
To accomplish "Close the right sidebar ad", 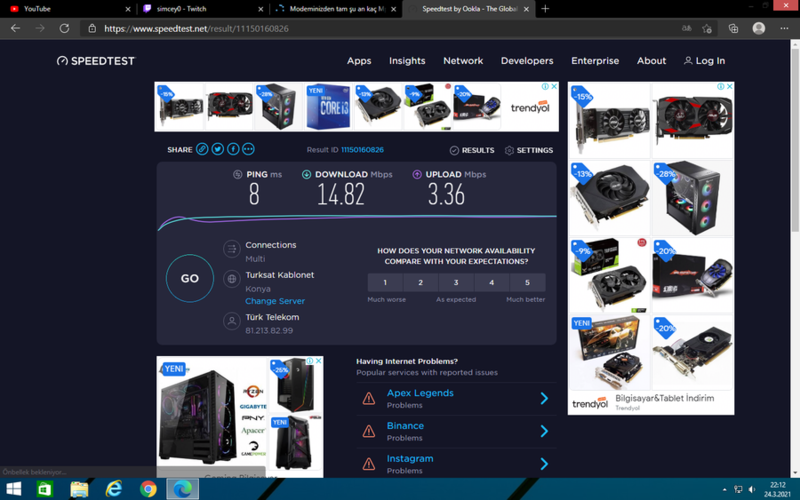I will pos(730,86).
